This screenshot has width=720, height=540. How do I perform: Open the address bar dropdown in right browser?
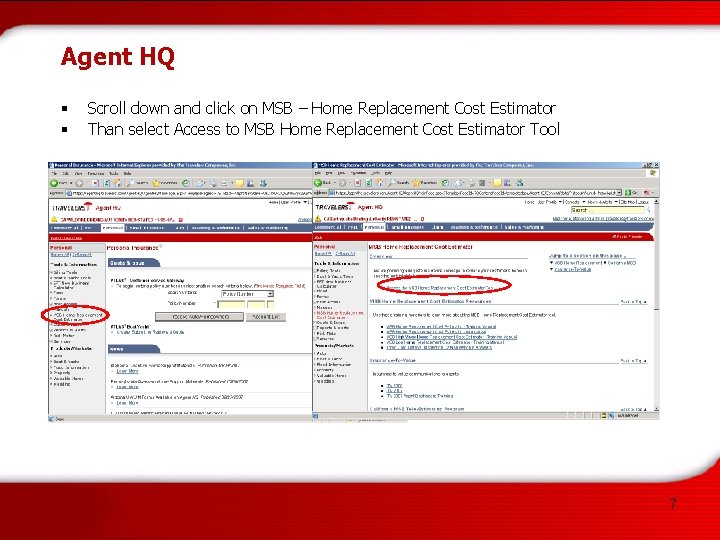pos(619,193)
